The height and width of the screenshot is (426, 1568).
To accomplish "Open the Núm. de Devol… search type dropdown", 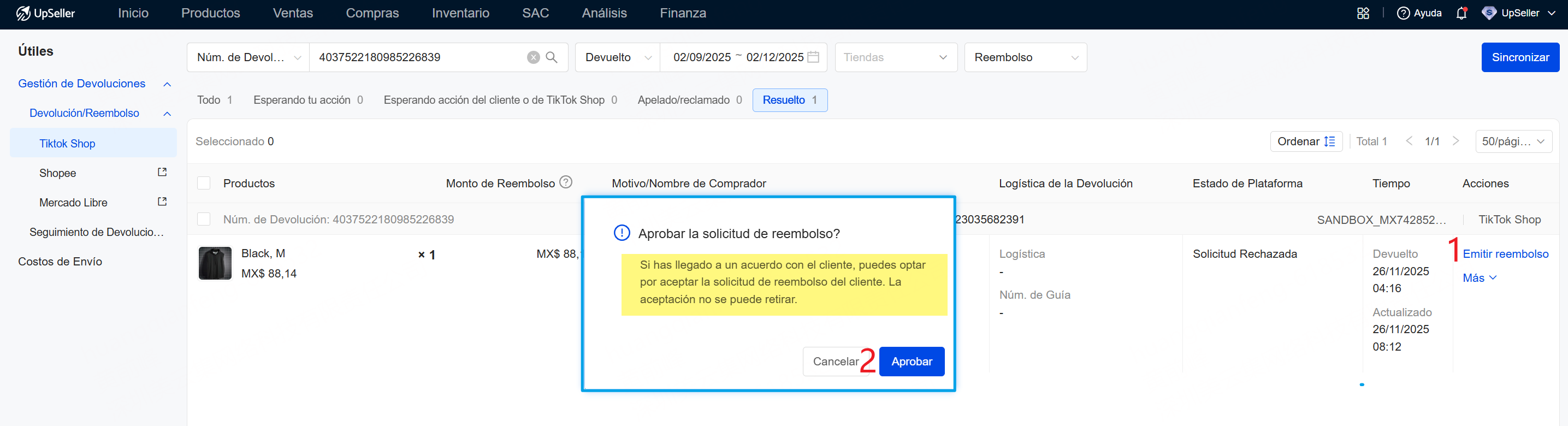I will [x=248, y=57].
